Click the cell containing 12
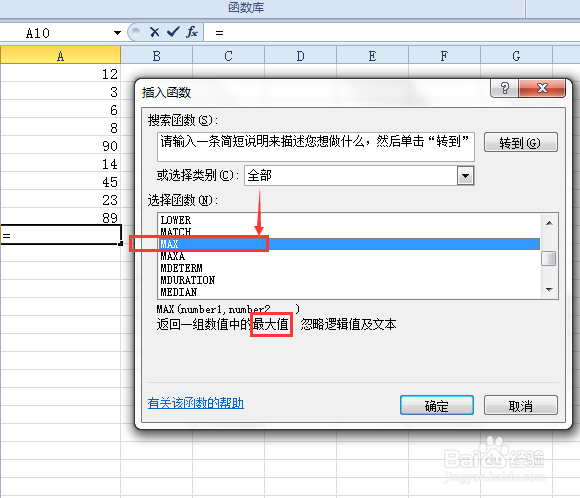Viewport: 580px width, 498px height. tap(60, 73)
